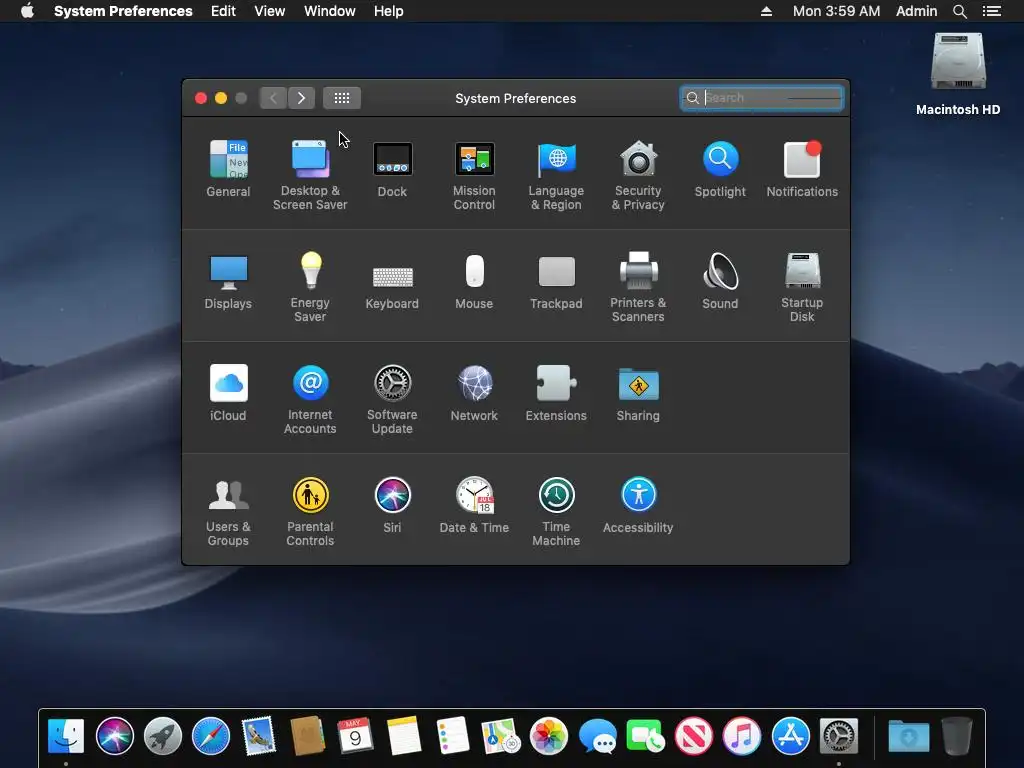Open Photos from the Dock
The width and height of the screenshot is (1024, 768).
pyautogui.click(x=549, y=736)
